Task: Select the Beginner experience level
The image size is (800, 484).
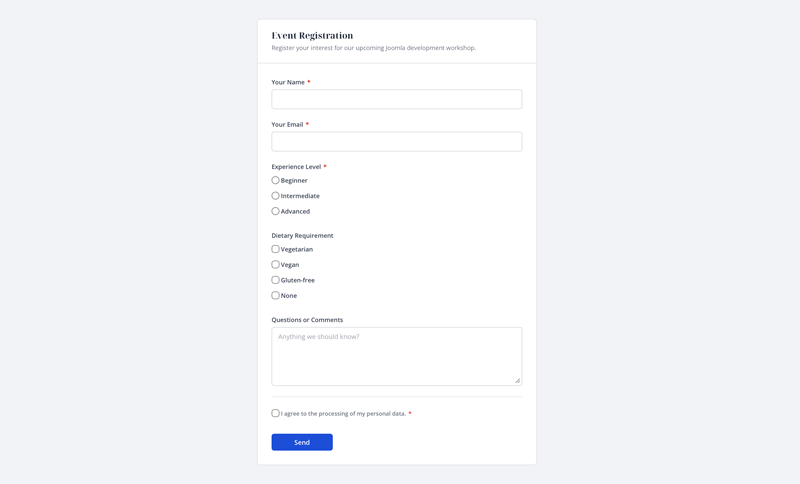Action: pos(276,181)
